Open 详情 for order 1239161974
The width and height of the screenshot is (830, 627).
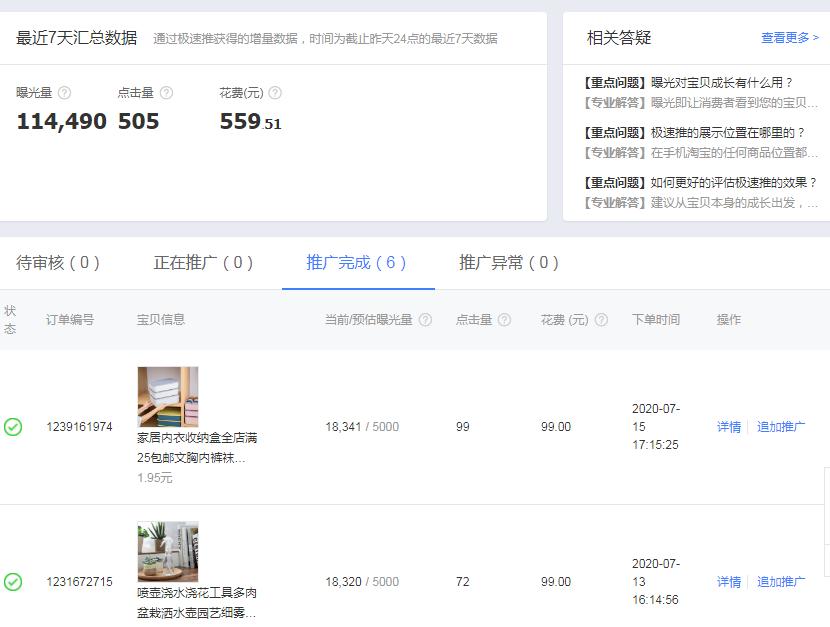pos(727,427)
